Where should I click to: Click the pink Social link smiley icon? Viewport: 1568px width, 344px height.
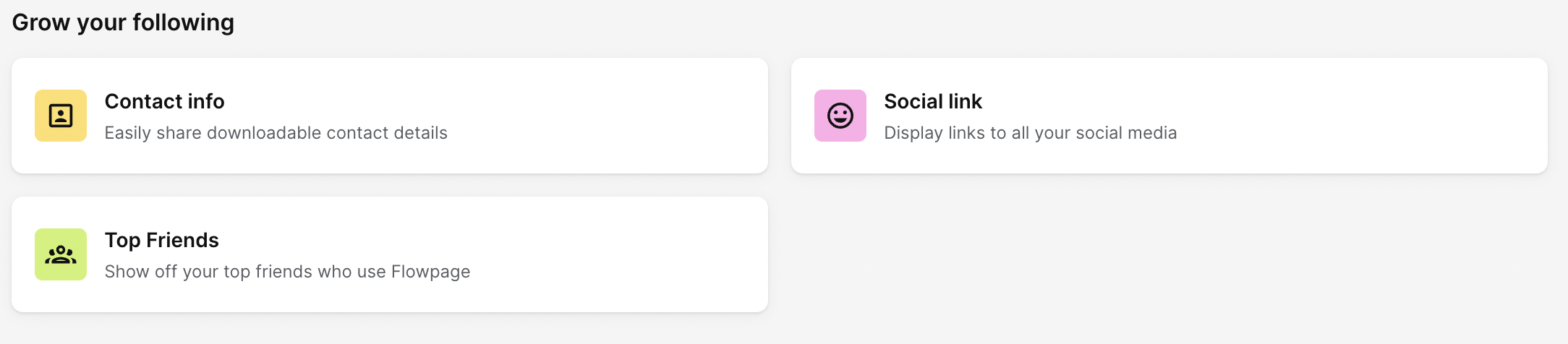(840, 116)
